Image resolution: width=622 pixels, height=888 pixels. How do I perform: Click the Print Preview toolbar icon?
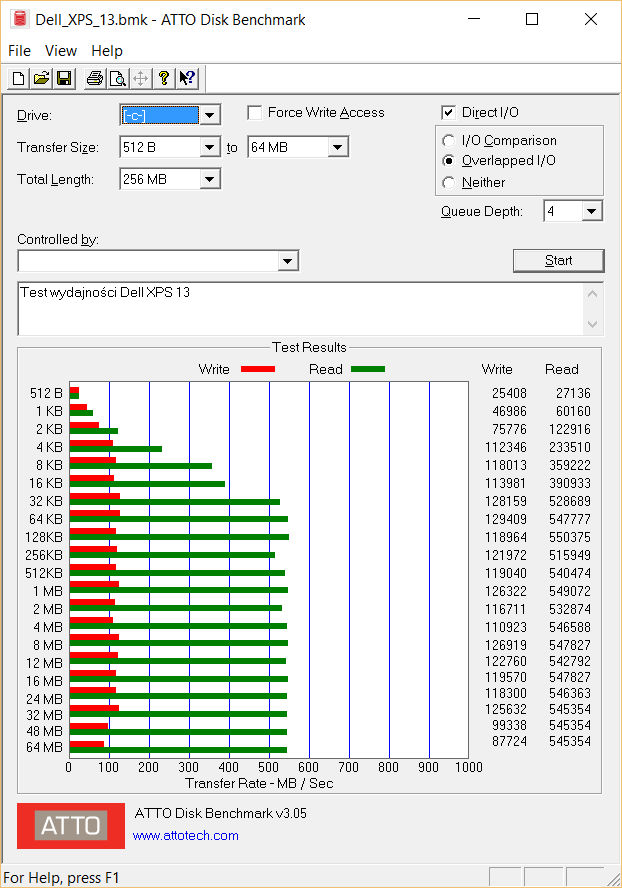click(118, 78)
